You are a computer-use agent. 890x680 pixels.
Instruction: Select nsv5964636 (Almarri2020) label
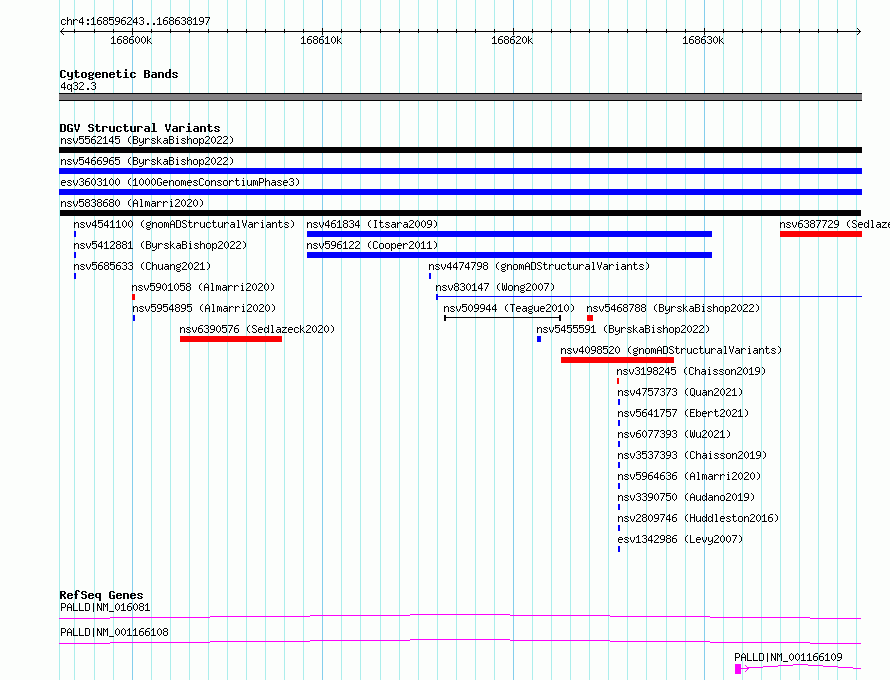pyautogui.click(x=689, y=476)
